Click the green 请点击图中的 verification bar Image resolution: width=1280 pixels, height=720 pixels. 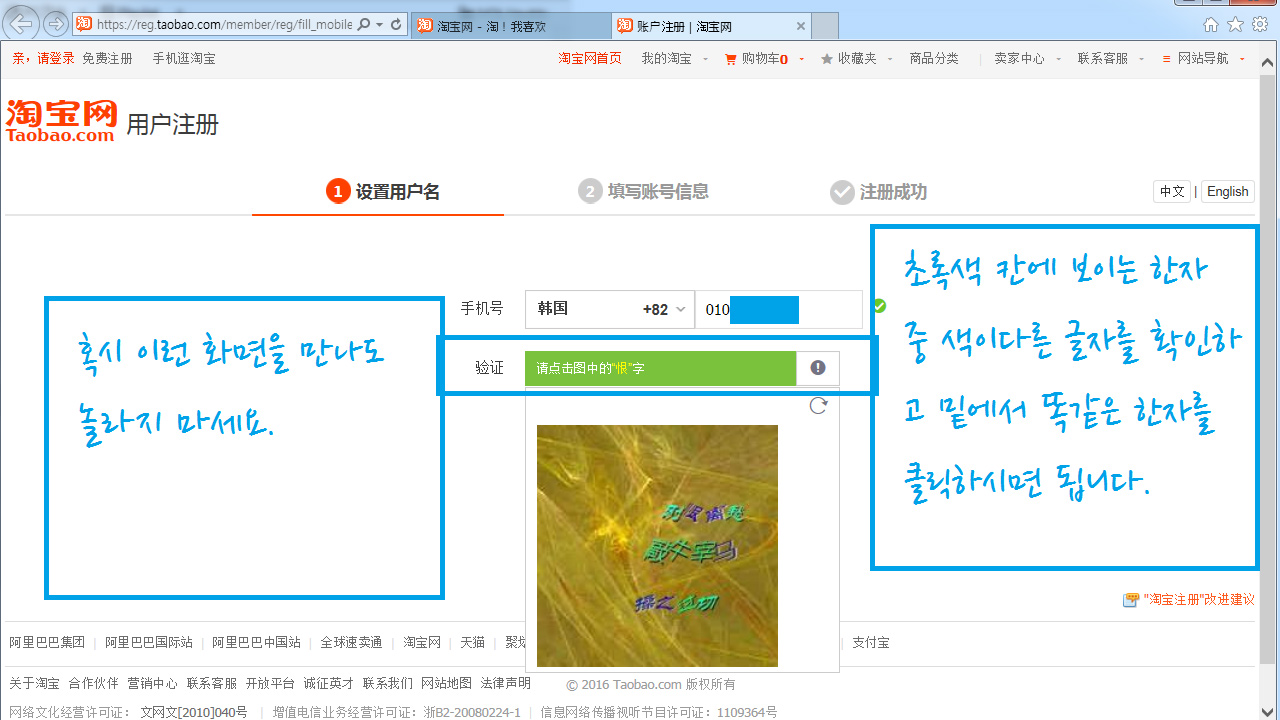click(660, 368)
